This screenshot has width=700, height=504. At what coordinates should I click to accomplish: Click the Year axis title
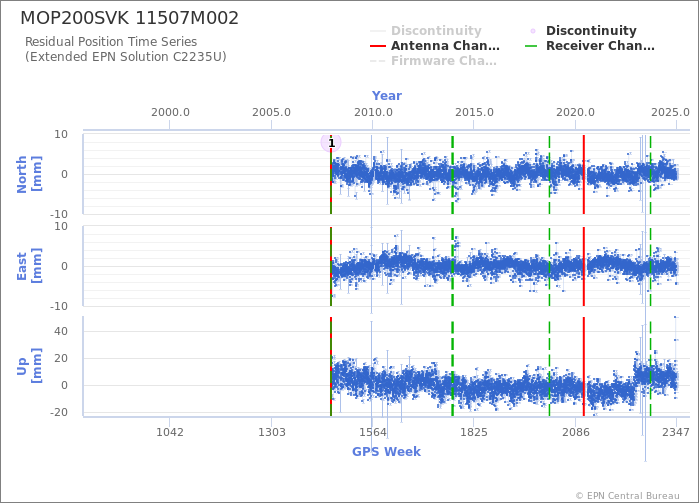[387, 96]
